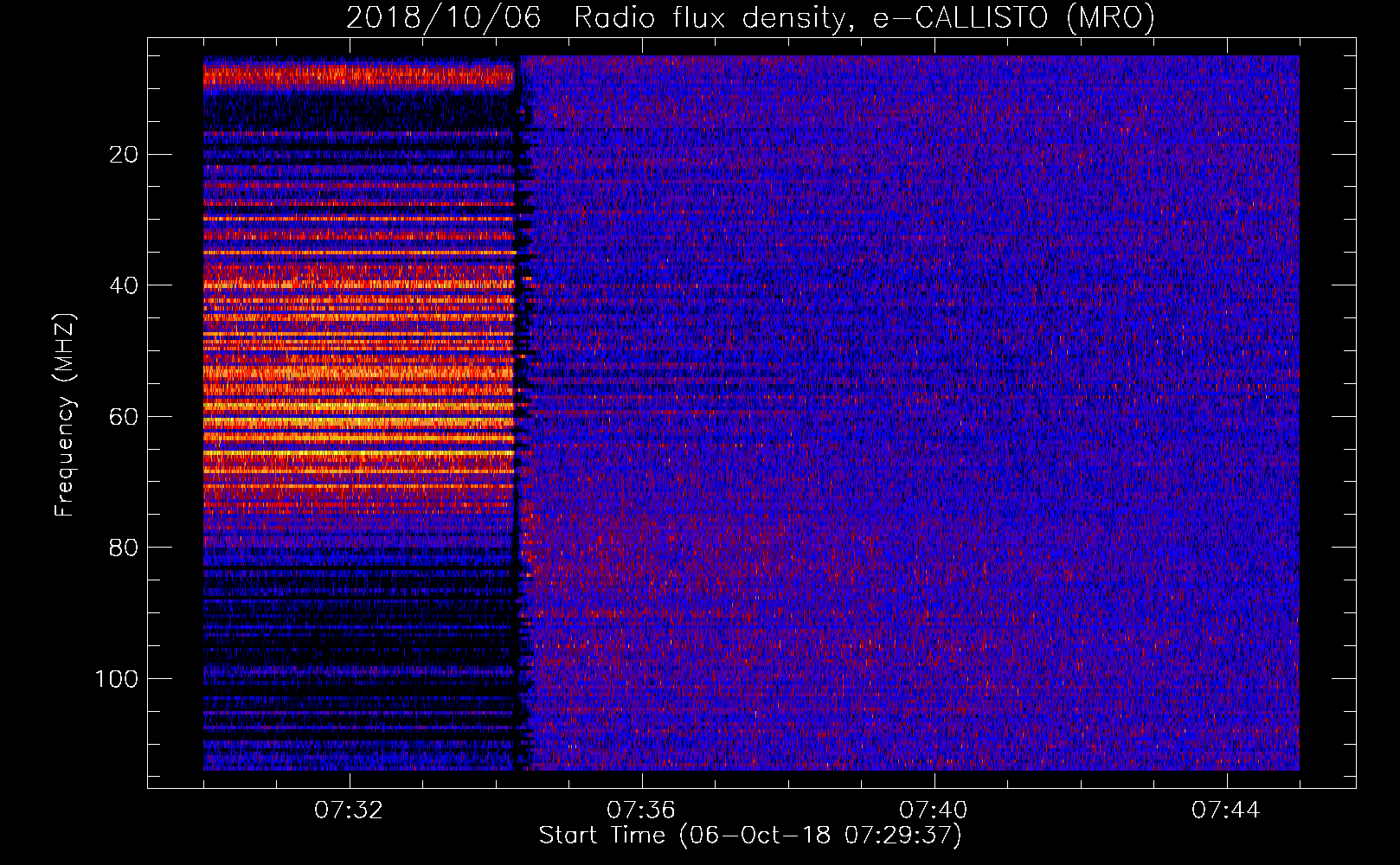The height and width of the screenshot is (865, 1400).
Task: Click the 07:32 time tick label
Action: [x=349, y=811]
